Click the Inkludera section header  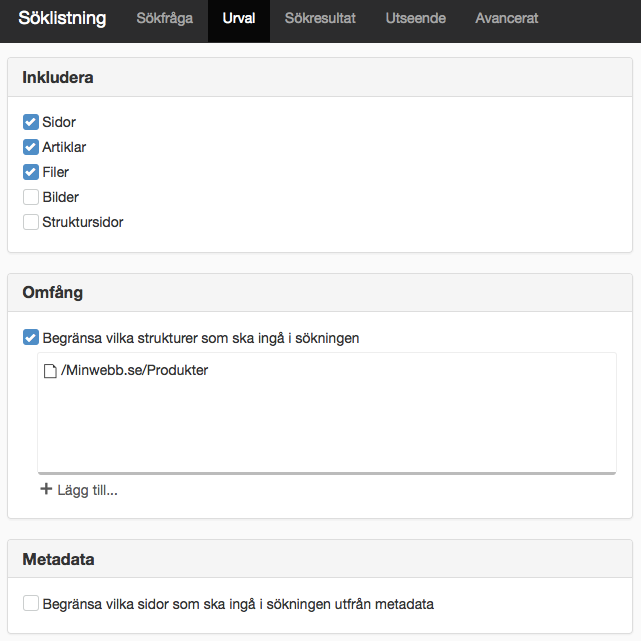pos(320,77)
